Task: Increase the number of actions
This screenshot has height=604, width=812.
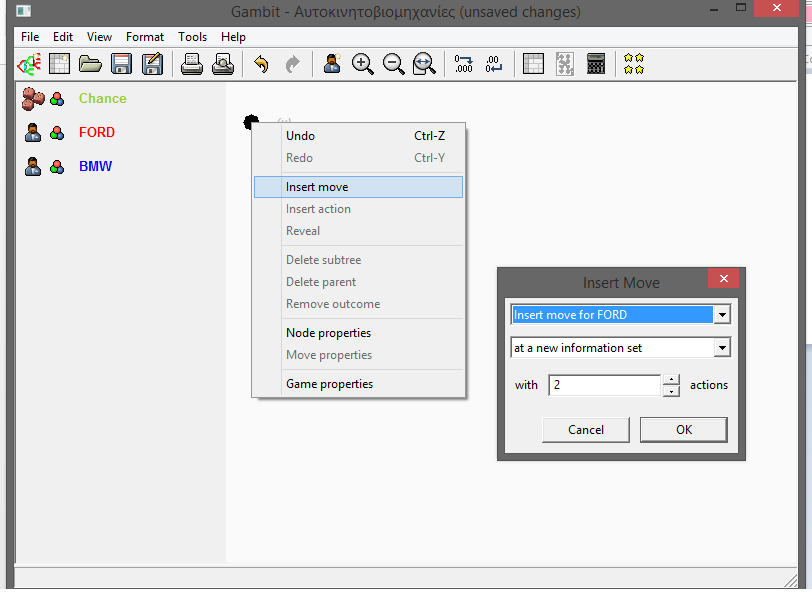Action: [671, 379]
